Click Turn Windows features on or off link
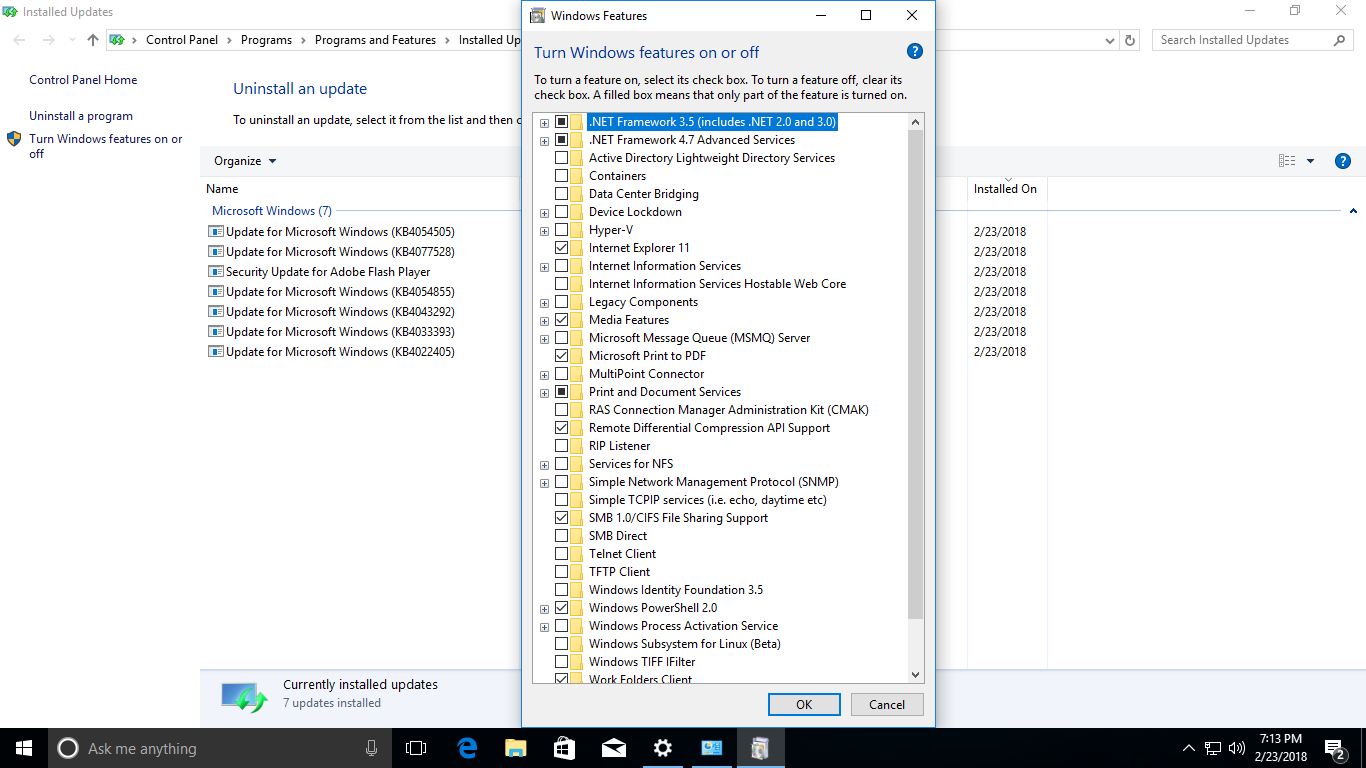Viewport: 1366px width, 768px height. click(x=106, y=146)
